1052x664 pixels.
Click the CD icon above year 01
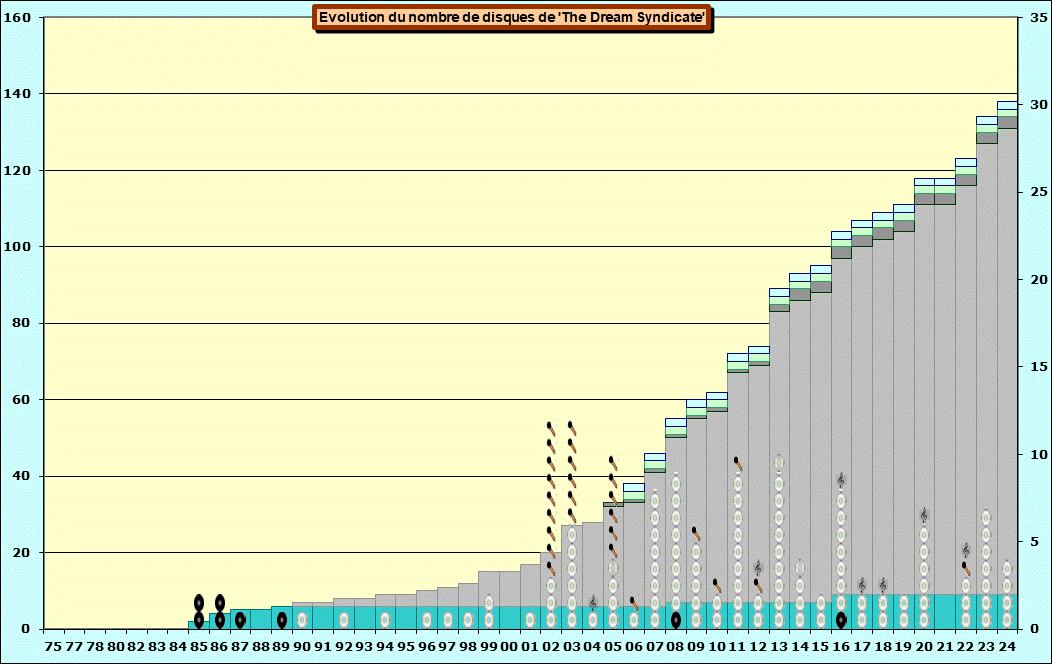530,620
